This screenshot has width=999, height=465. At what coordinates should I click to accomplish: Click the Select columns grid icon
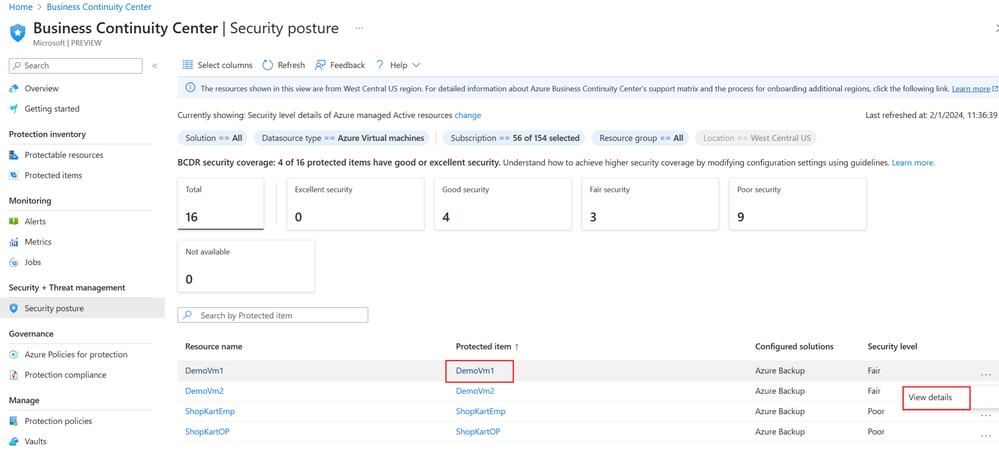click(187, 65)
